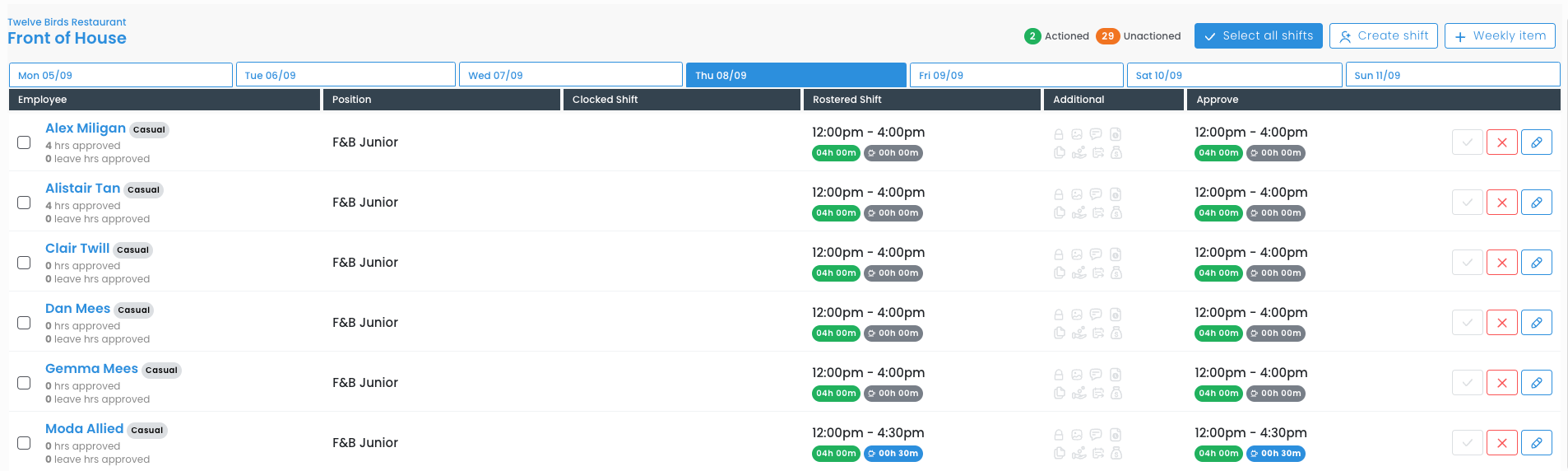1568x471 pixels.
Task: Switch to the Mon 05/09 day tab
Action: point(120,75)
